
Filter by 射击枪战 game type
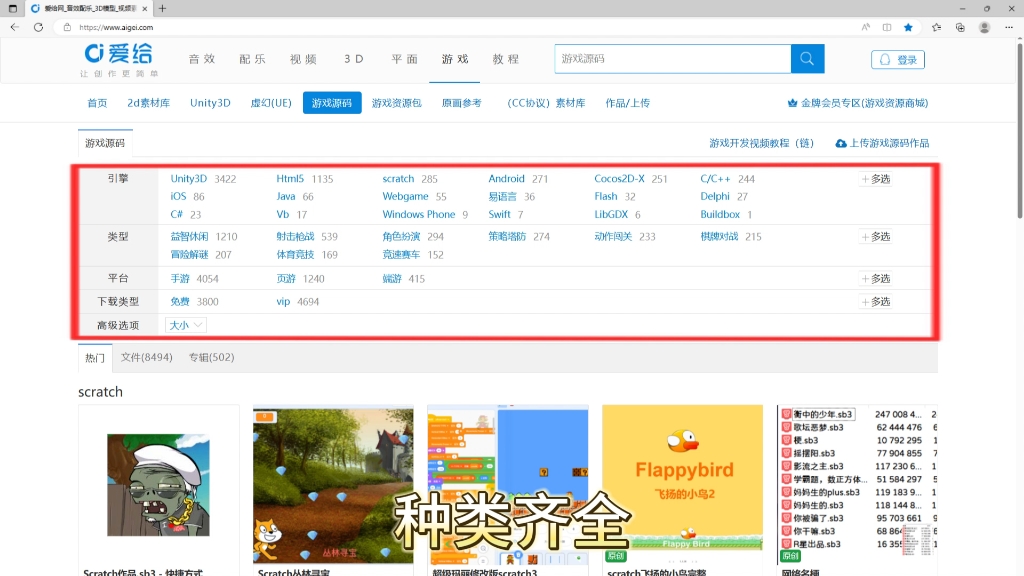pyautogui.click(x=295, y=236)
